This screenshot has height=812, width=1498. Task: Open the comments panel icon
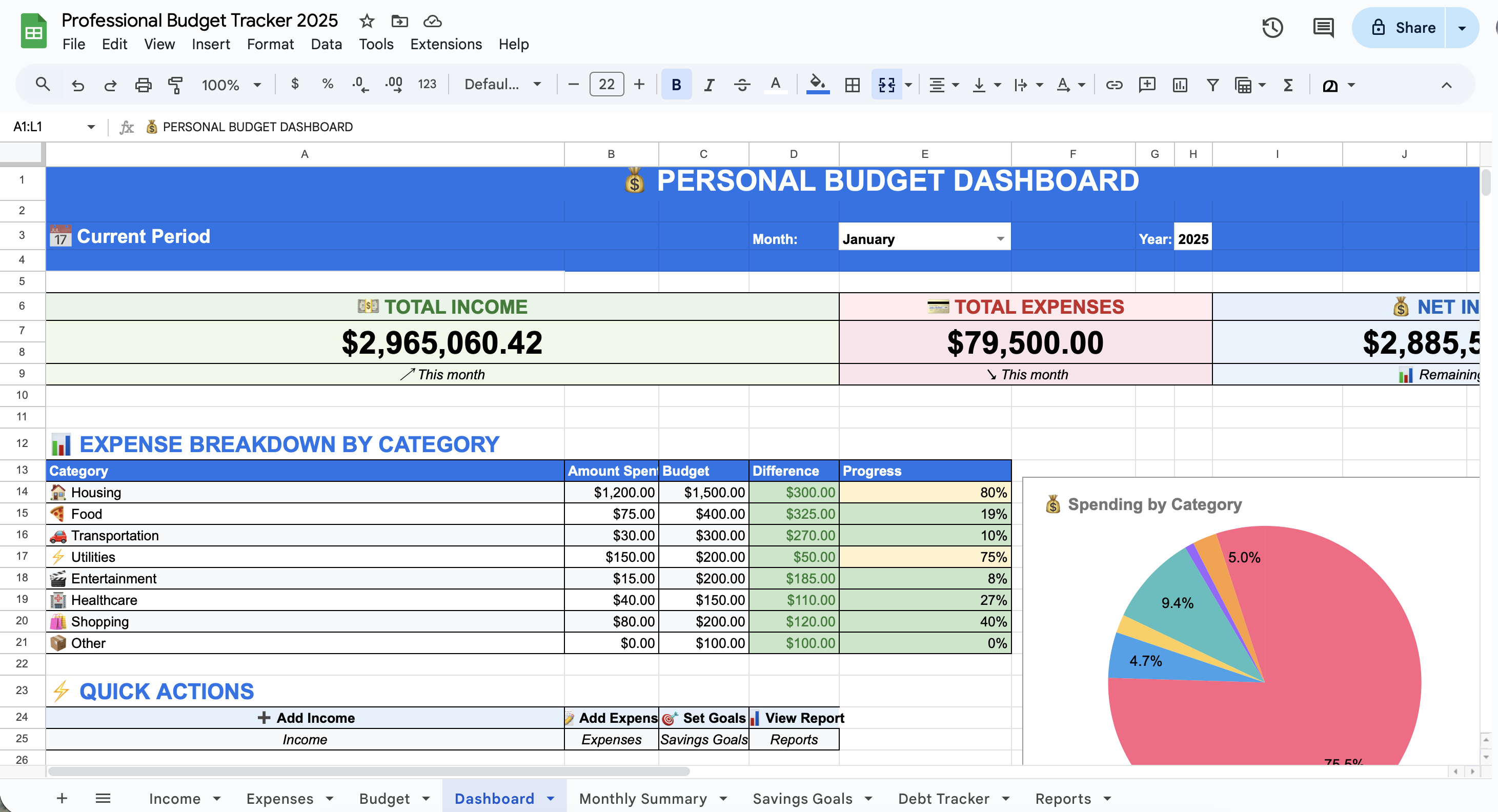(1323, 27)
